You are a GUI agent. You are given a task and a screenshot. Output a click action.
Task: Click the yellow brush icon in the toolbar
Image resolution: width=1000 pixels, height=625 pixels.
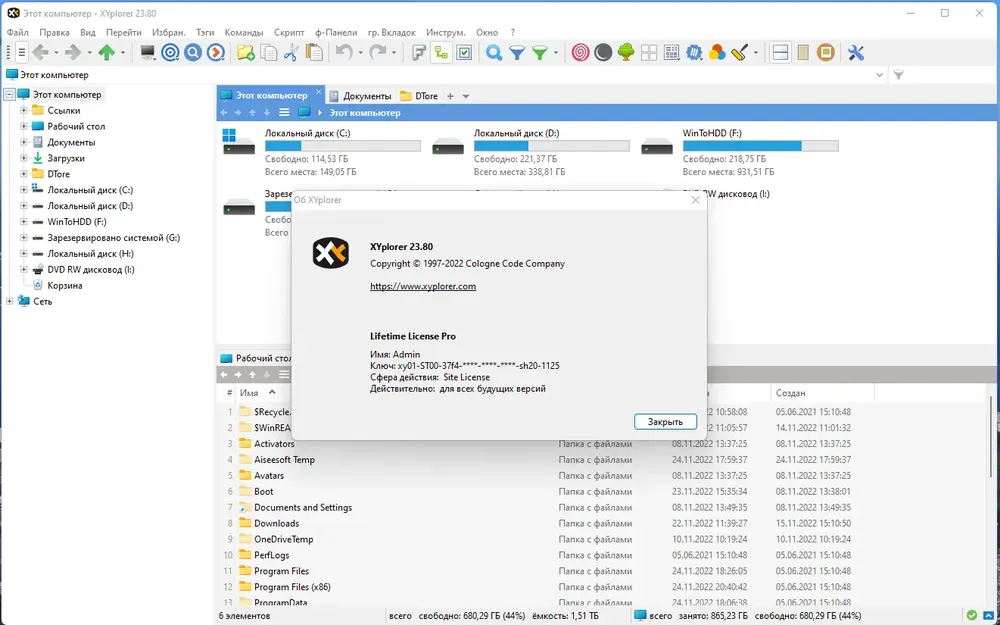pyautogui.click(x=740, y=53)
